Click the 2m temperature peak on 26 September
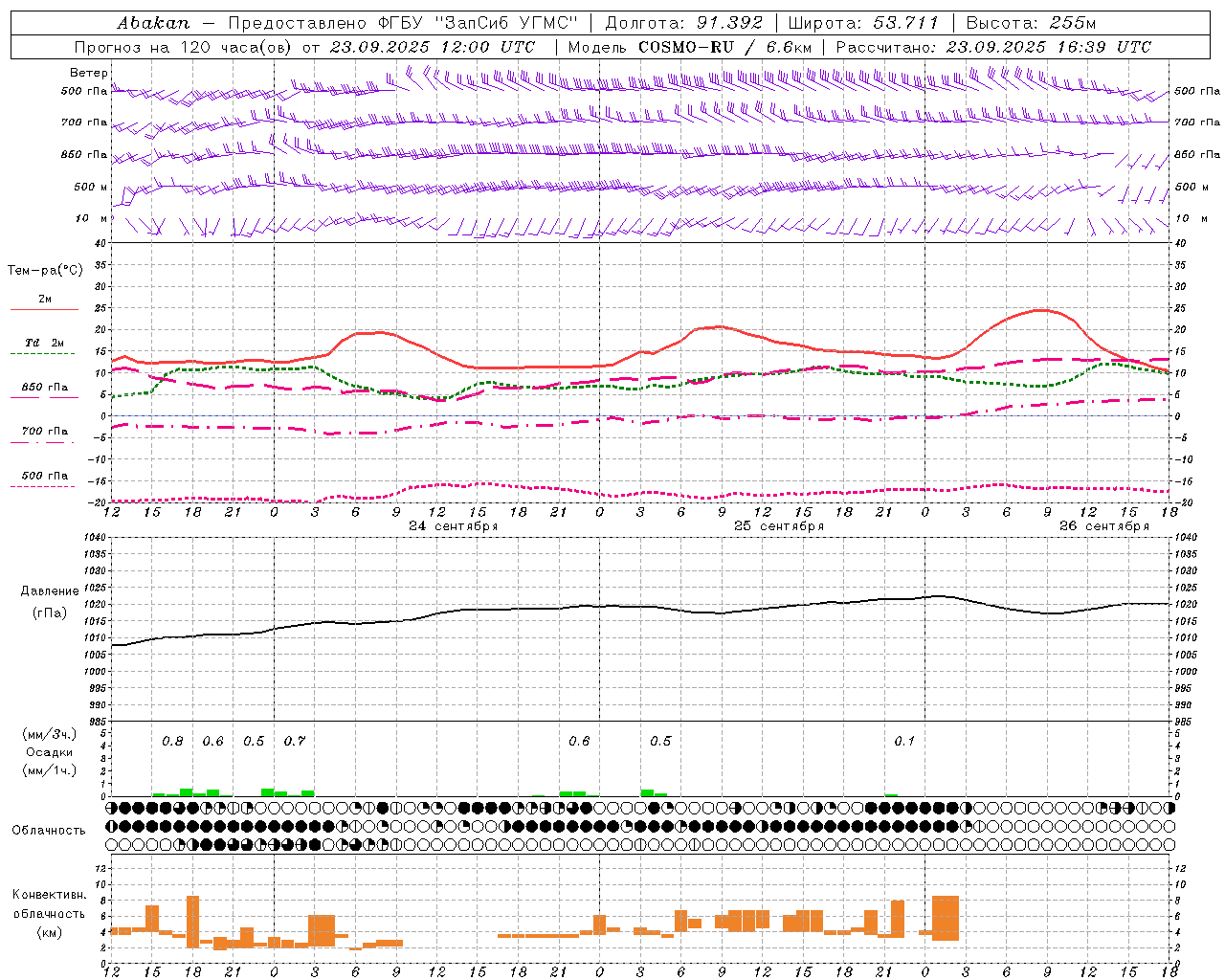The image size is (1225, 980). coord(1043,310)
